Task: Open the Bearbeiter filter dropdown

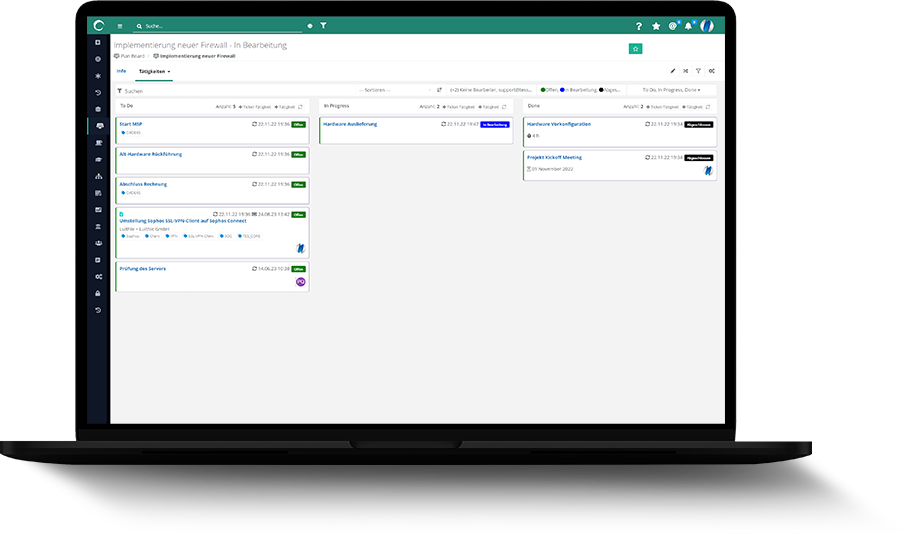Action: click(491, 90)
